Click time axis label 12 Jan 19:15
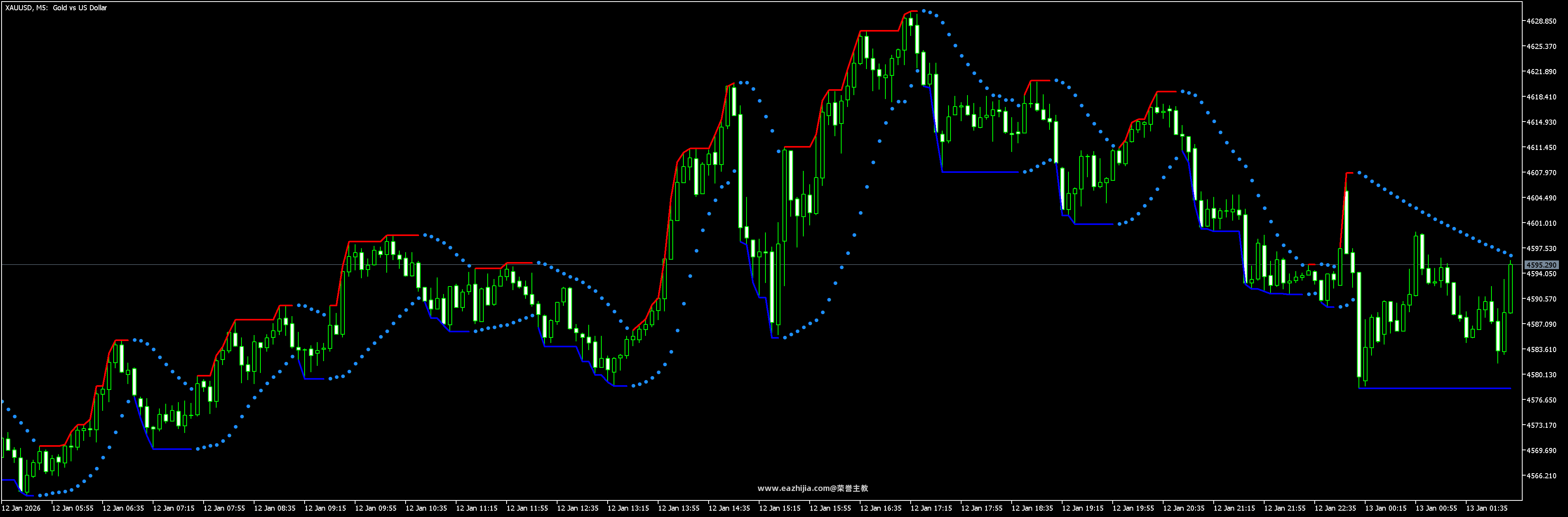 point(1083,508)
